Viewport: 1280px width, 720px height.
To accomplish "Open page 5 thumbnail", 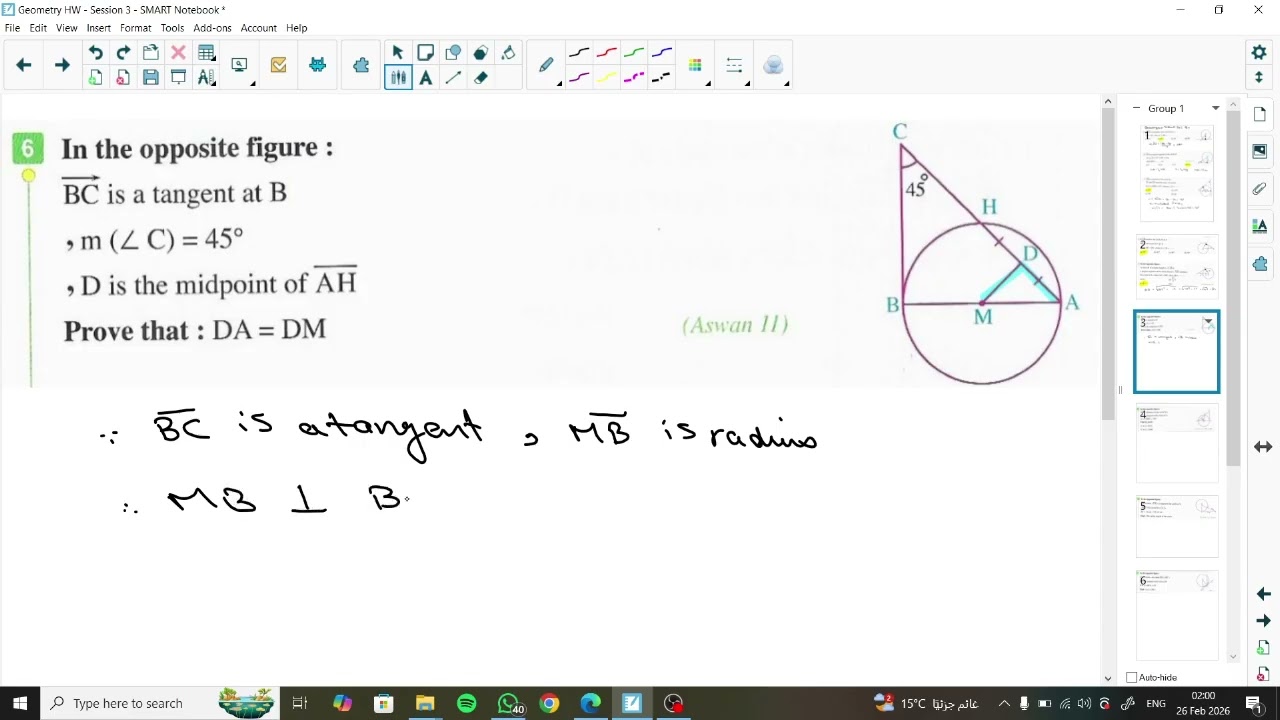I will coord(1177,526).
